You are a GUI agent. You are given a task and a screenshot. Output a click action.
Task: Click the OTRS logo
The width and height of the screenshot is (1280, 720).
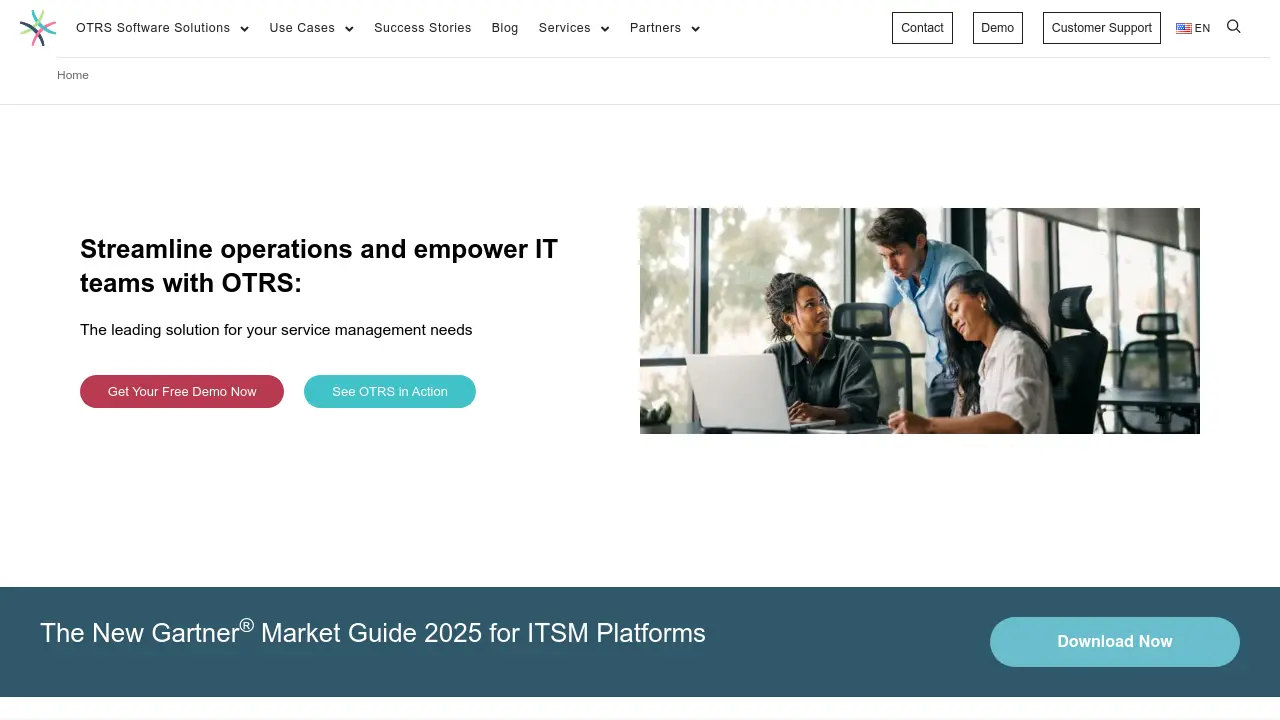pyautogui.click(x=37, y=28)
